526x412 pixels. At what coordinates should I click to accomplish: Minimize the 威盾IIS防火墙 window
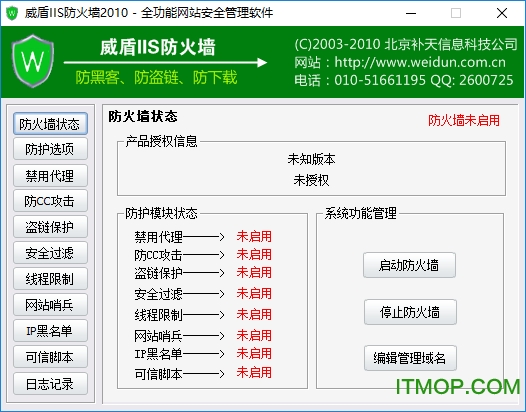(x=411, y=13)
